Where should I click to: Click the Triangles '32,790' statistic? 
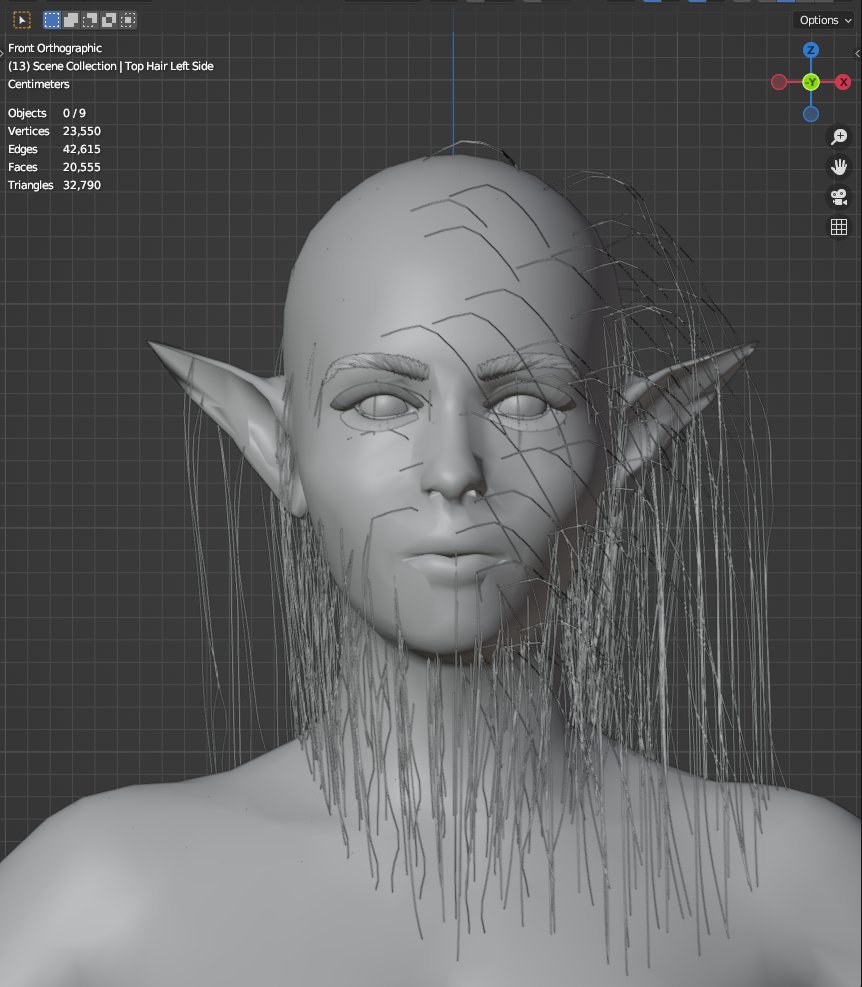82,185
